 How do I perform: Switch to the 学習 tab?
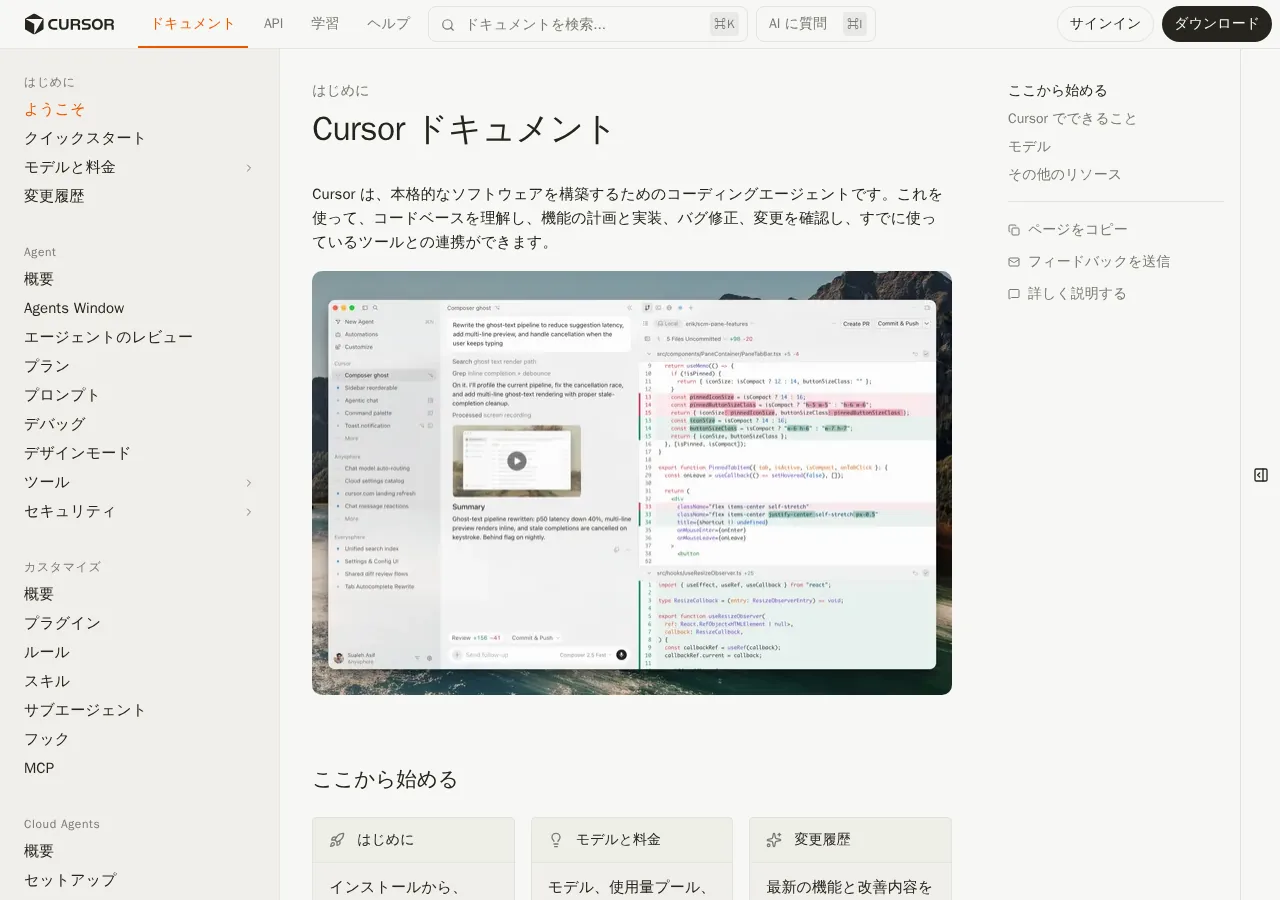point(325,24)
